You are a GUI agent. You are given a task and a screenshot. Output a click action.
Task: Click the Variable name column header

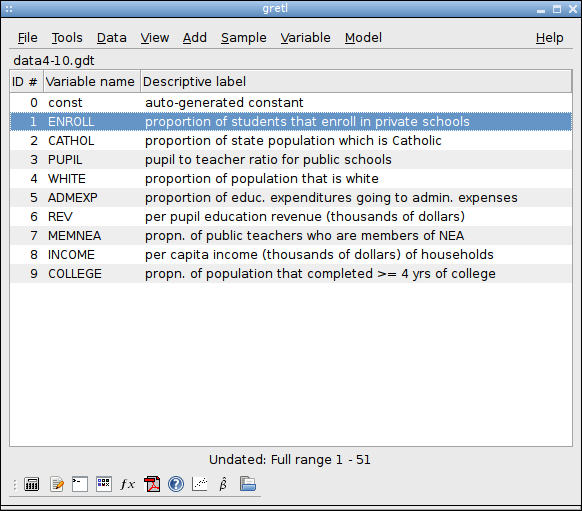tap(92, 81)
